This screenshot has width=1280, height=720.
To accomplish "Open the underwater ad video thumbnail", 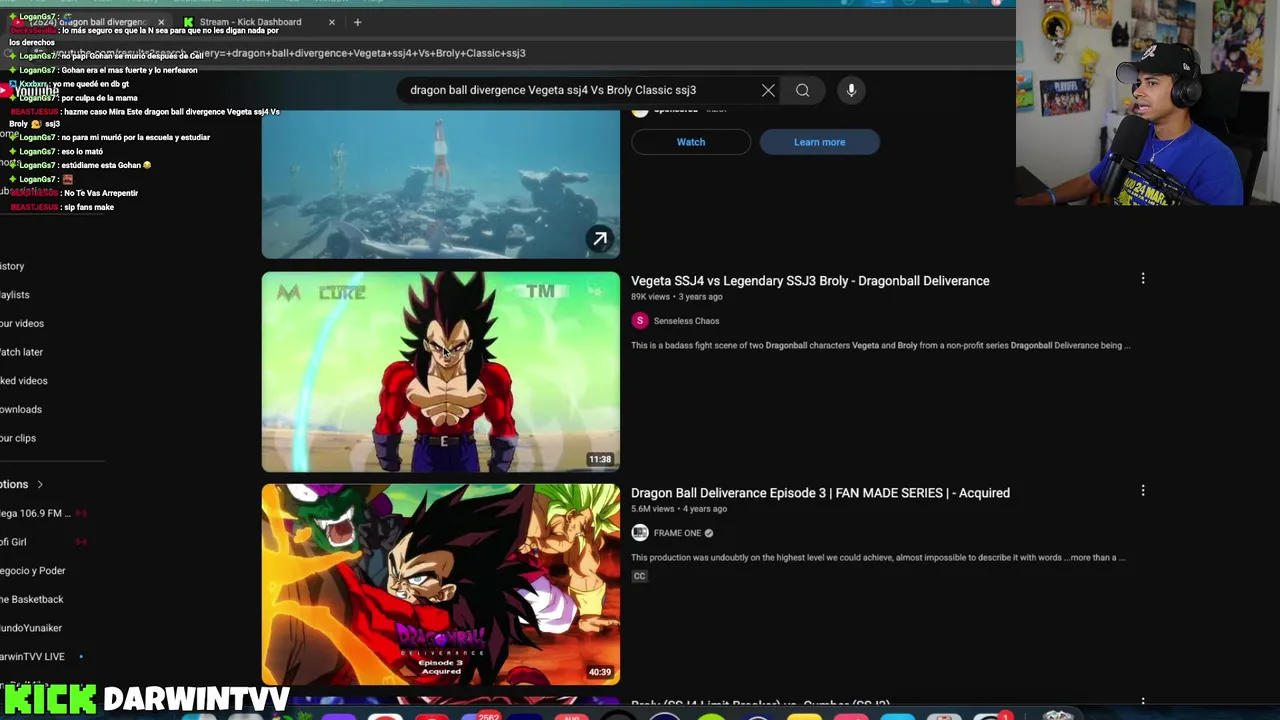I will tap(441, 184).
